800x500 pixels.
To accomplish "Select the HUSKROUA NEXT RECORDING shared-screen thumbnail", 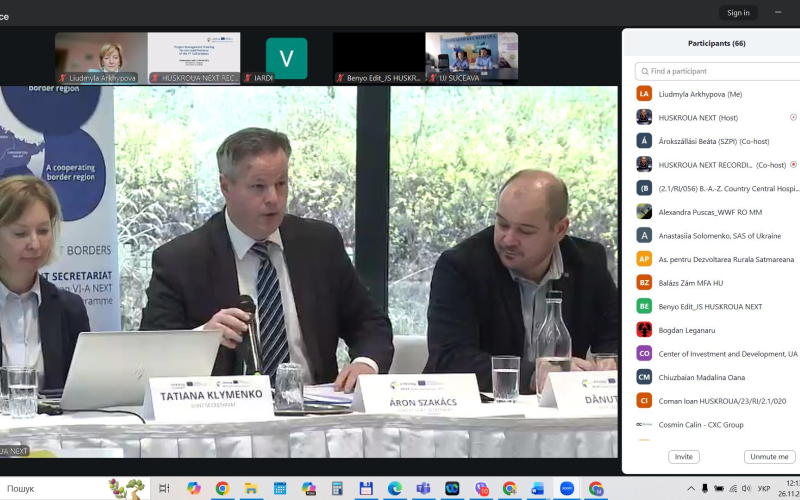I will pos(194,56).
